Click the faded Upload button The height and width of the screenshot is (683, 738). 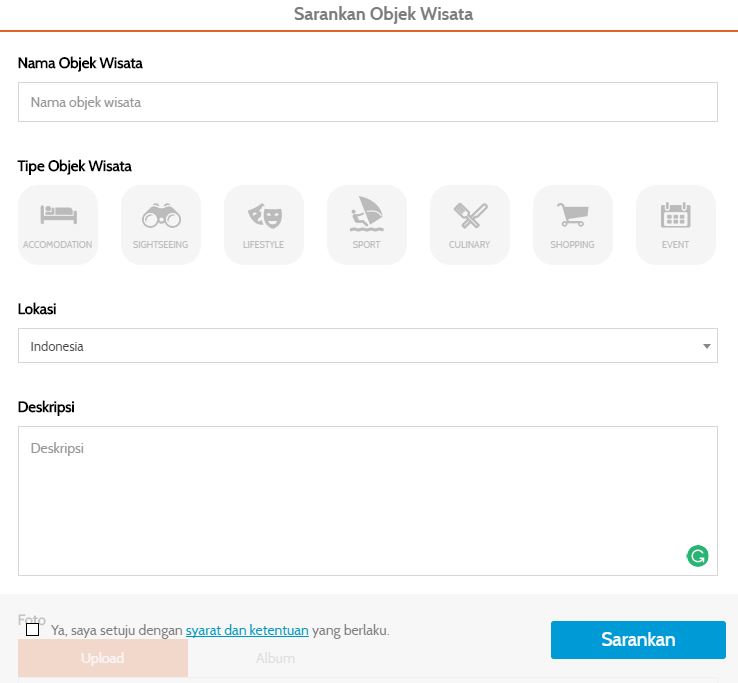(x=102, y=658)
